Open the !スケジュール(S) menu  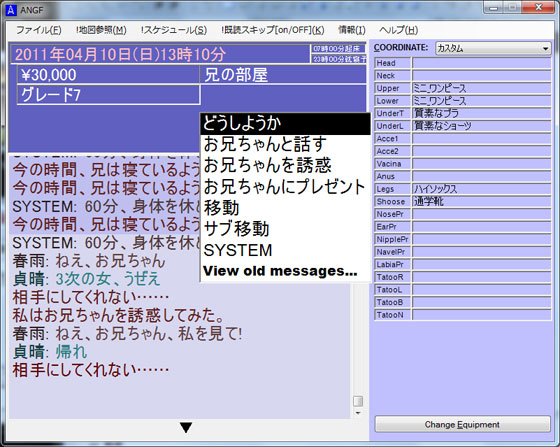(x=174, y=30)
